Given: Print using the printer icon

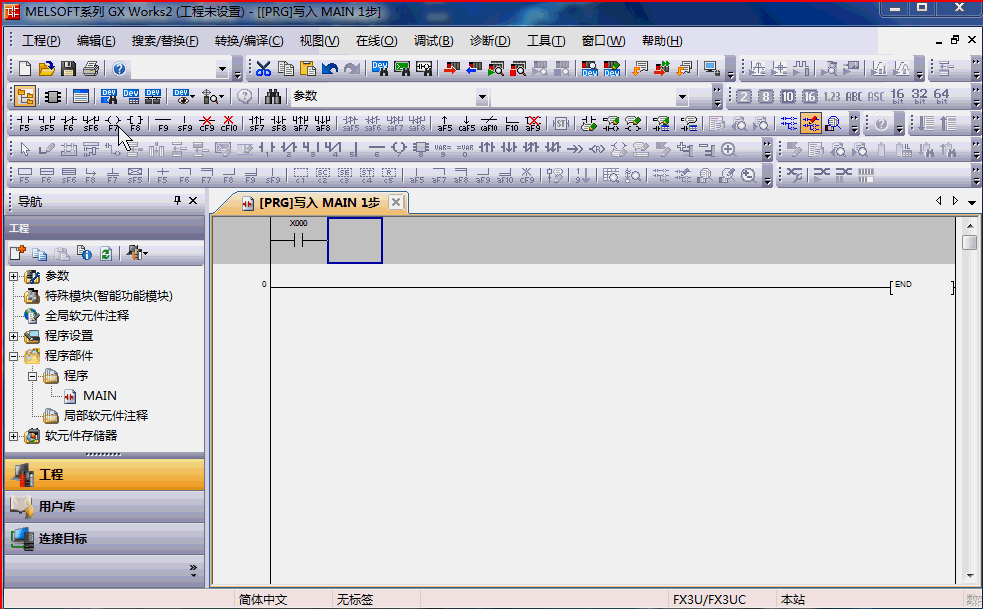Looking at the screenshot, I should pos(90,68).
